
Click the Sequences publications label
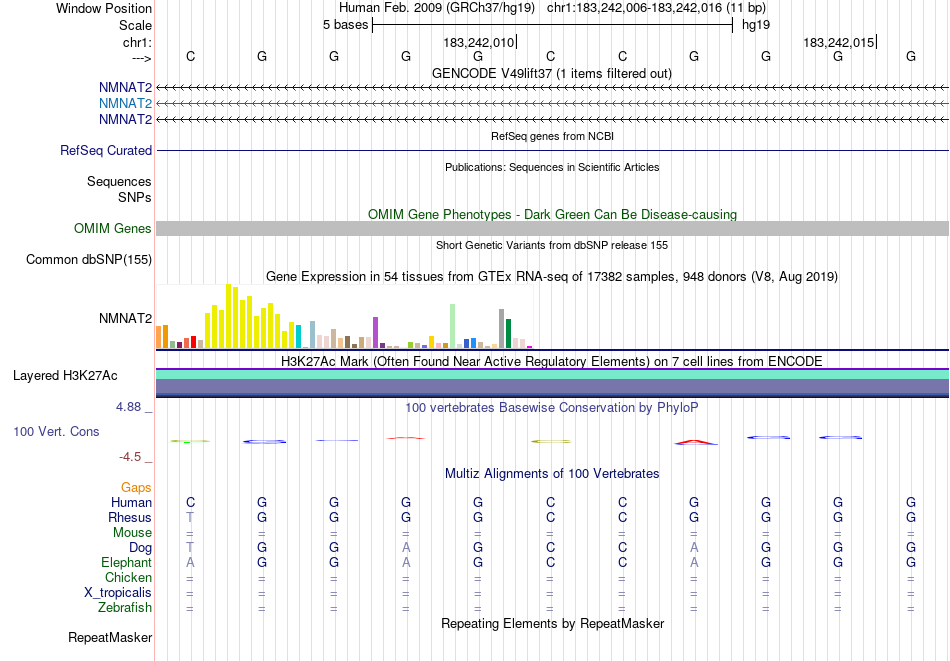click(x=119, y=181)
